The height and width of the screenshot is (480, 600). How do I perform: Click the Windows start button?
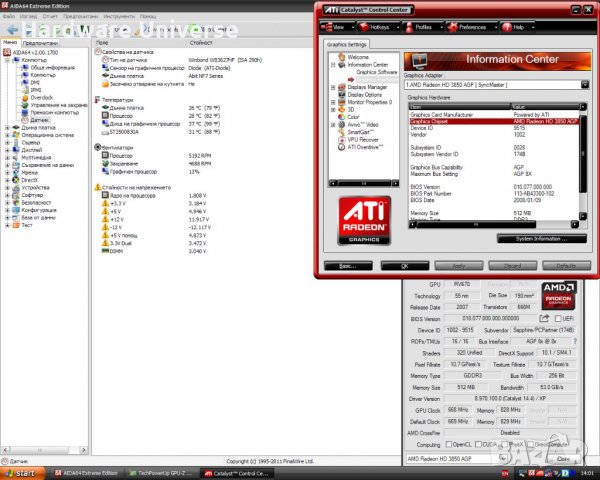pyautogui.click(x=22, y=473)
